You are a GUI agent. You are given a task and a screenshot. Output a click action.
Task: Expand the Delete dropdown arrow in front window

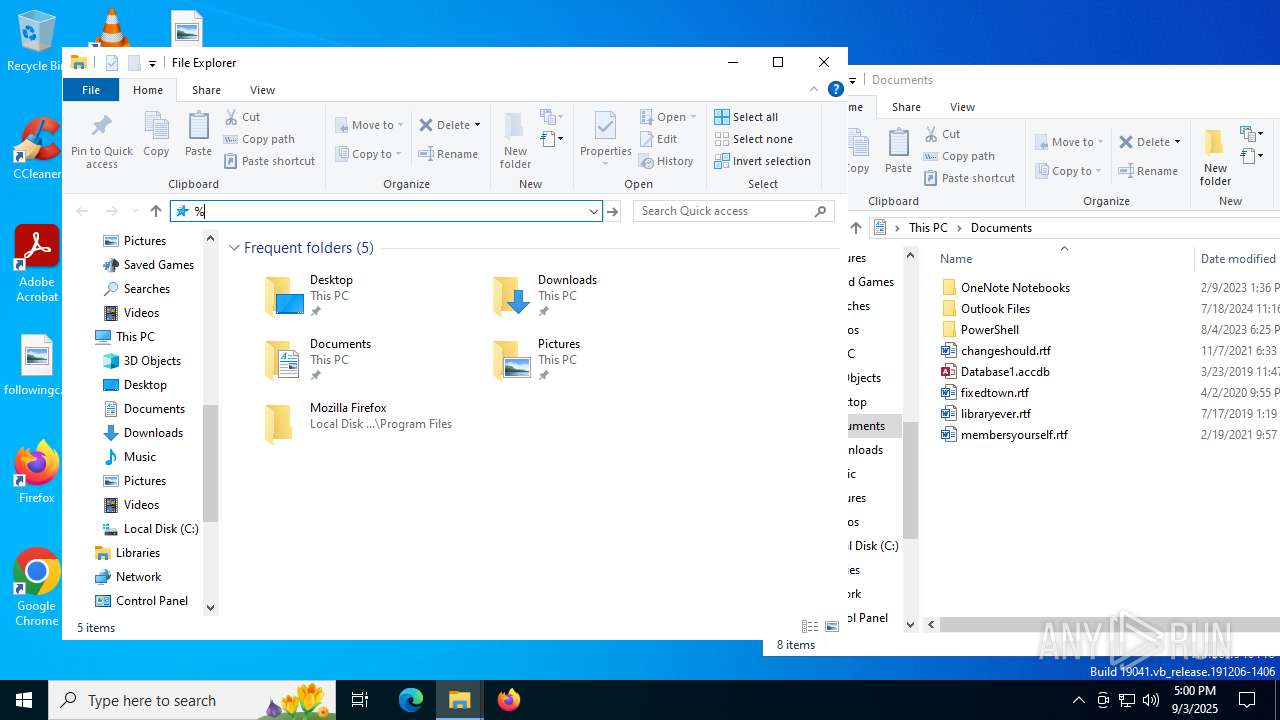[x=477, y=125]
